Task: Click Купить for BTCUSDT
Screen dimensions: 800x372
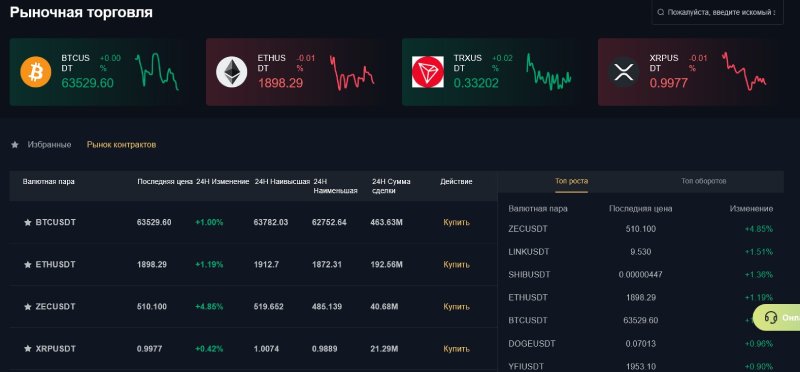Action: point(457,222)
